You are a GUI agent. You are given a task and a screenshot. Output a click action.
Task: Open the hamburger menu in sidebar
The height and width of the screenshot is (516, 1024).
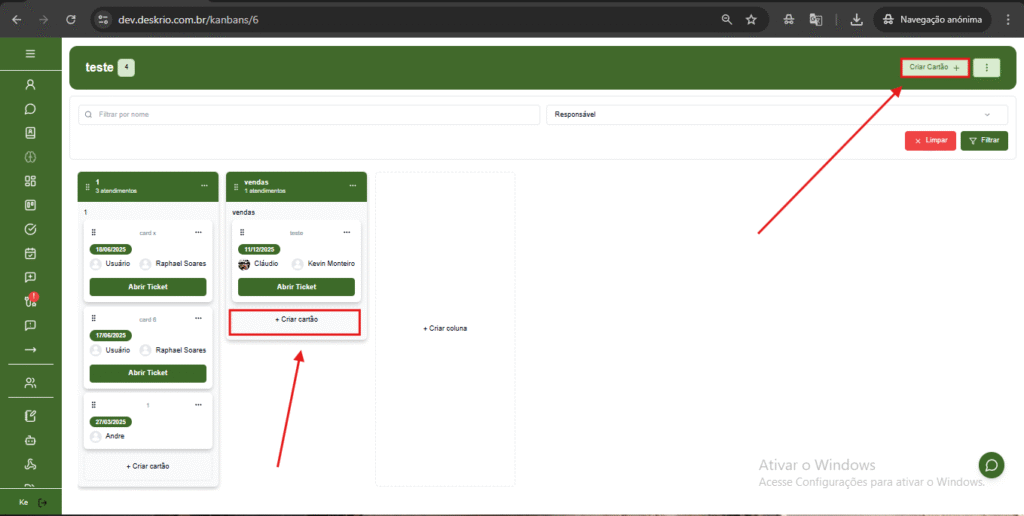point(30,53)
